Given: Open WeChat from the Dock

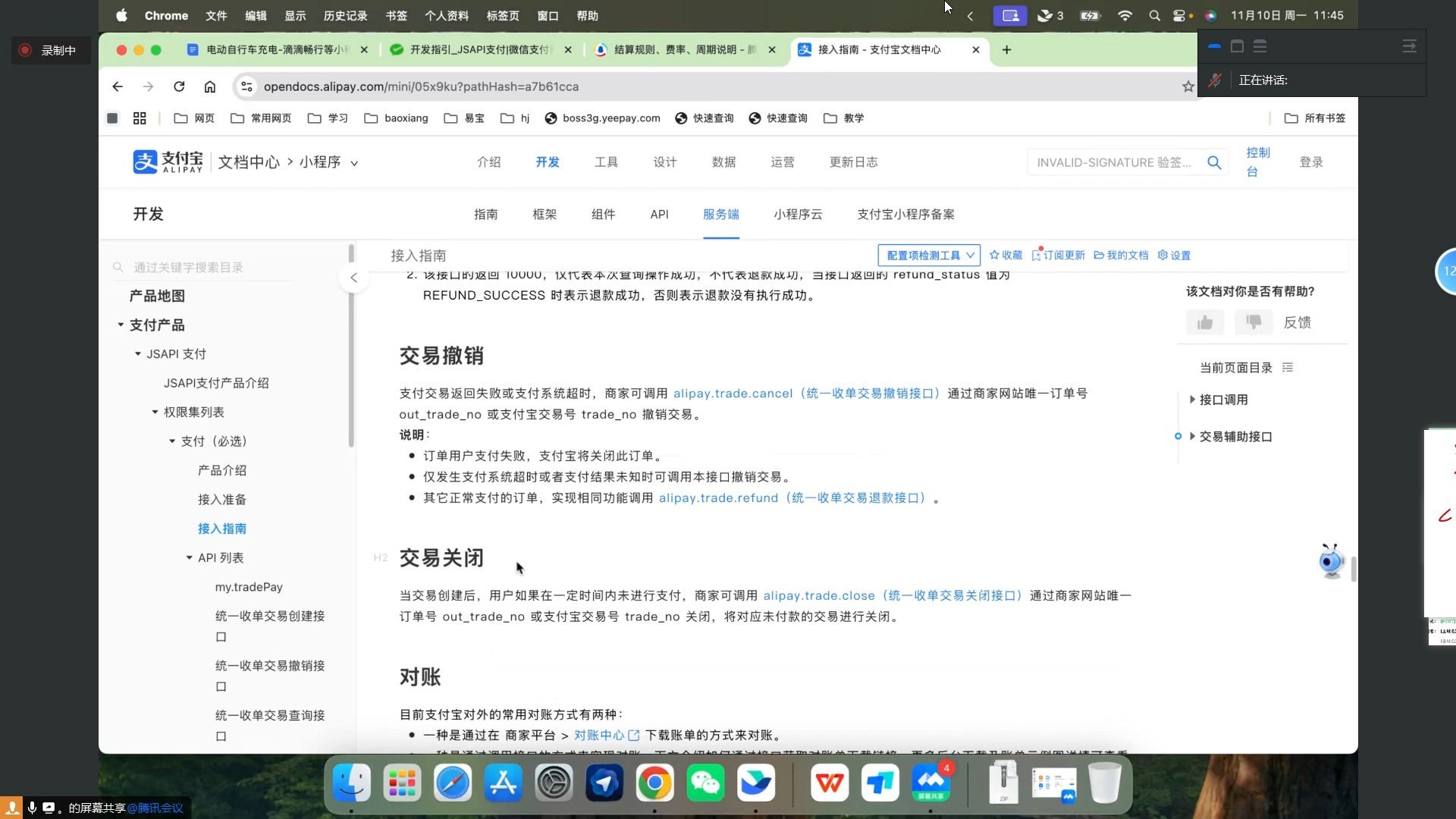Looking at the screenshot, I should pos(704,783).
